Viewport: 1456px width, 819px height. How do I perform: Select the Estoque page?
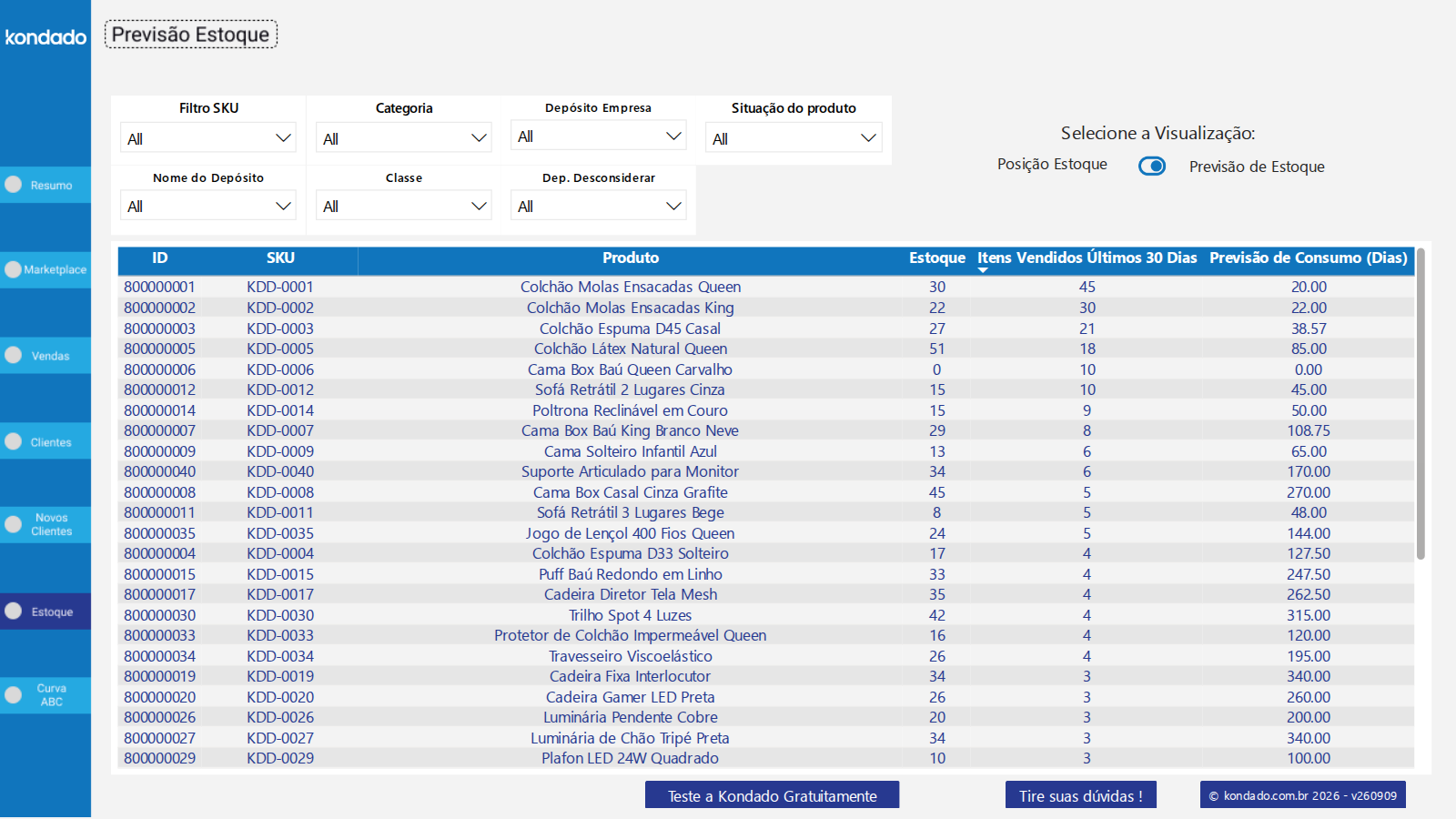click(45, 612)
